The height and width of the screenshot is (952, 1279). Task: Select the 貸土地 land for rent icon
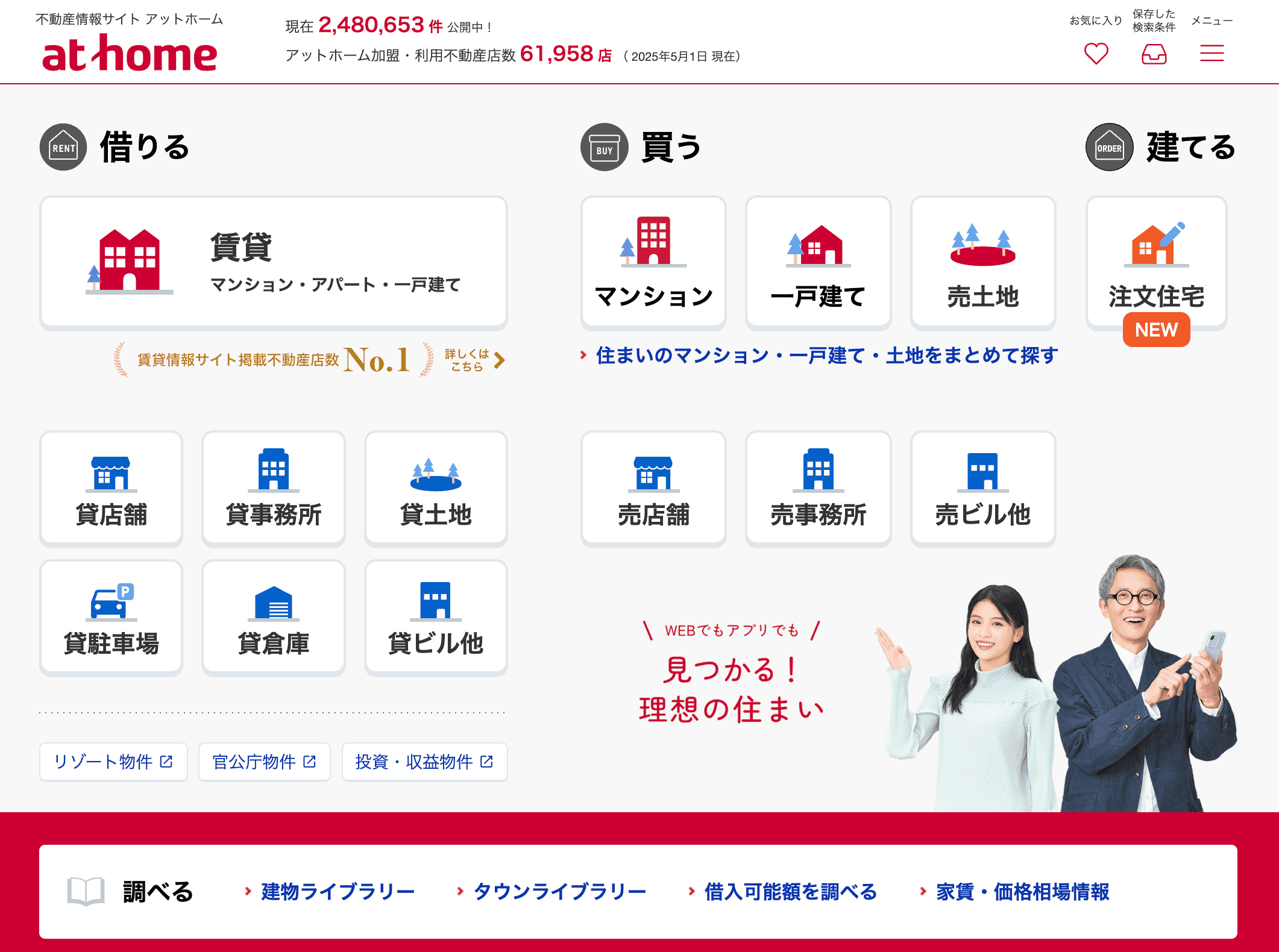[x=436, y=488]
